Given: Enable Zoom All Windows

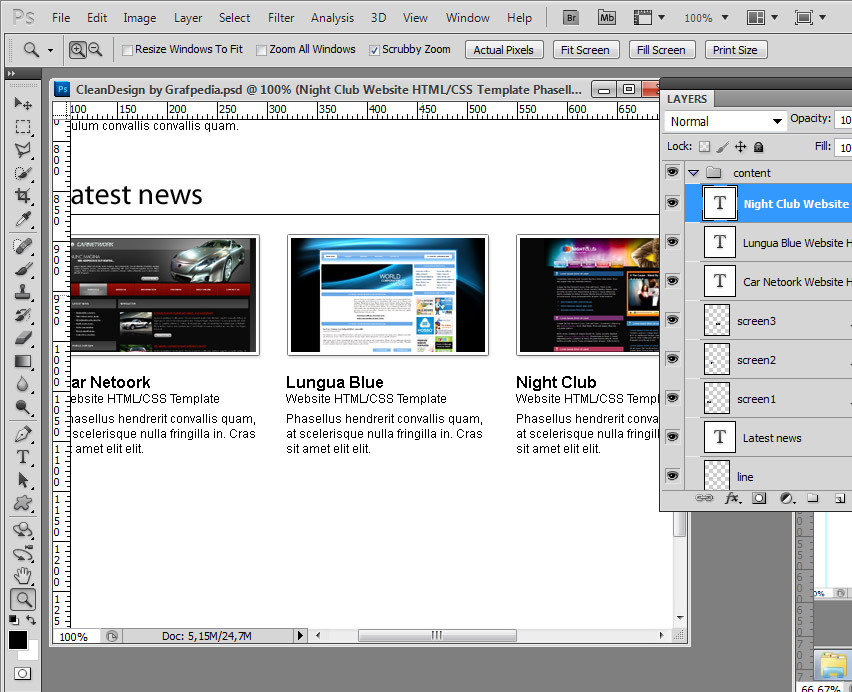Looking at the screenshot, I should [x=261, y=51].
